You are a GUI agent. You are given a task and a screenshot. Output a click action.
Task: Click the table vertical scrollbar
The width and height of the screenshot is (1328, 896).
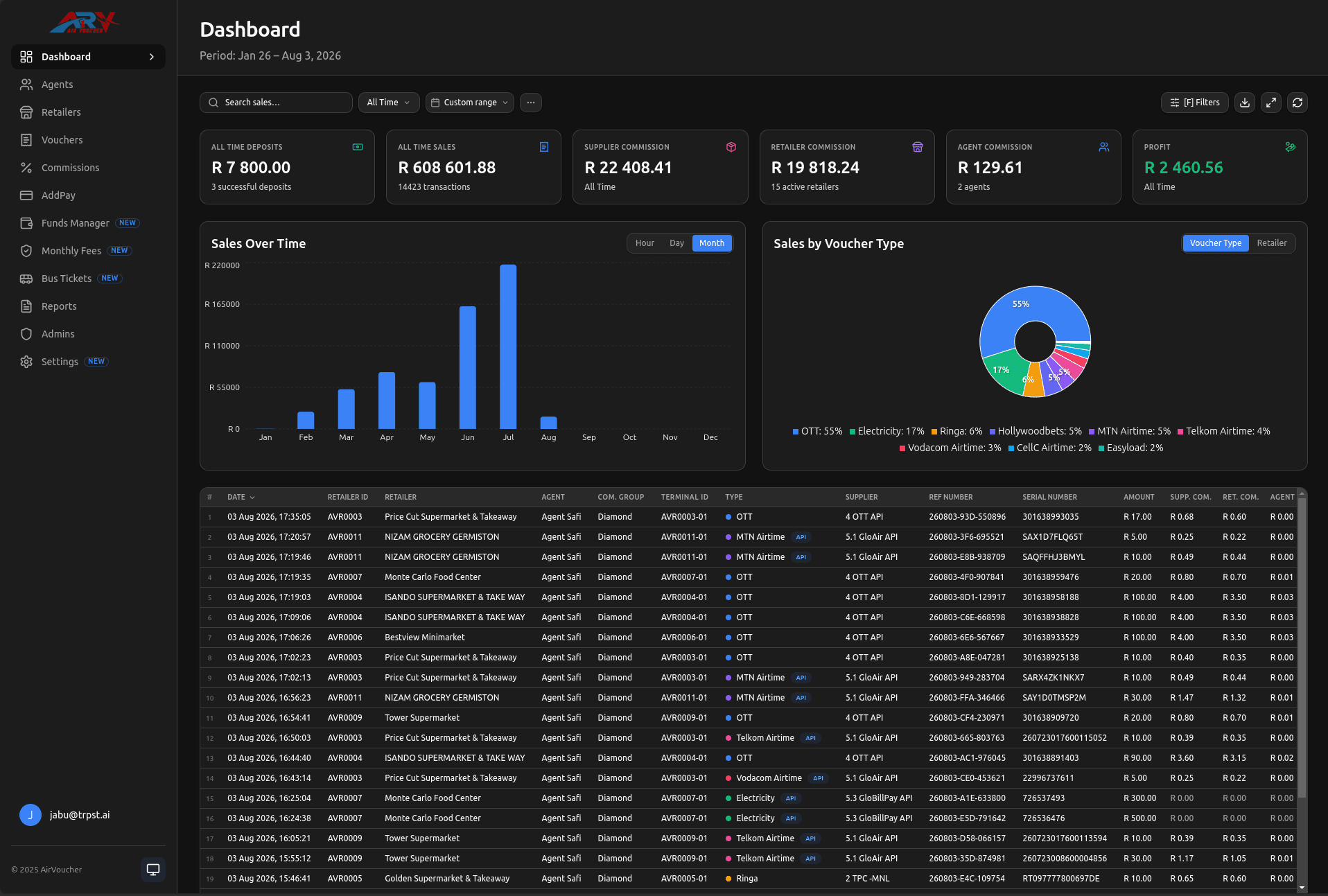pyautogui.click(x=1302, y=648)
